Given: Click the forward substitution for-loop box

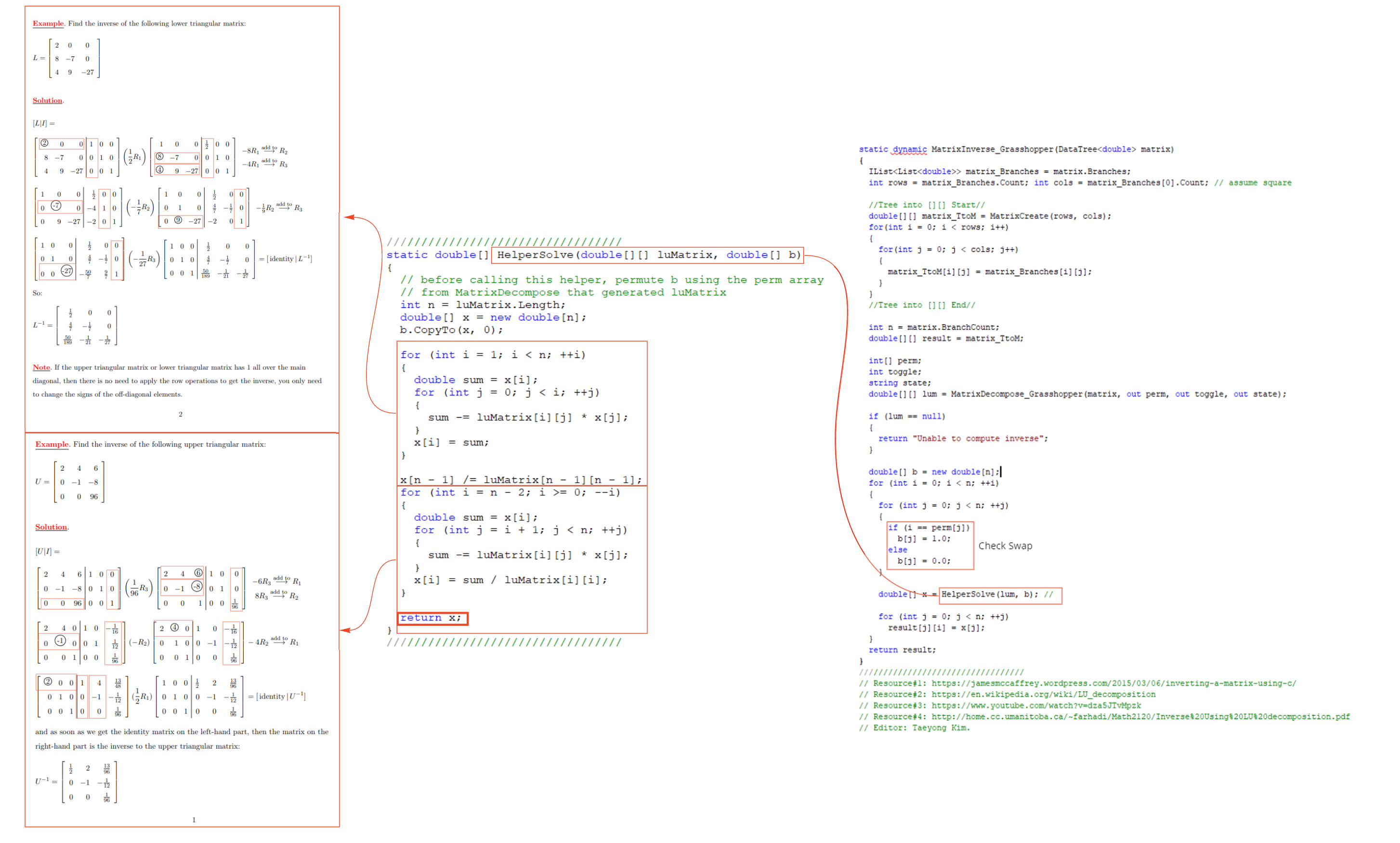Looking at the screenshot, I should tap(522, 411).
